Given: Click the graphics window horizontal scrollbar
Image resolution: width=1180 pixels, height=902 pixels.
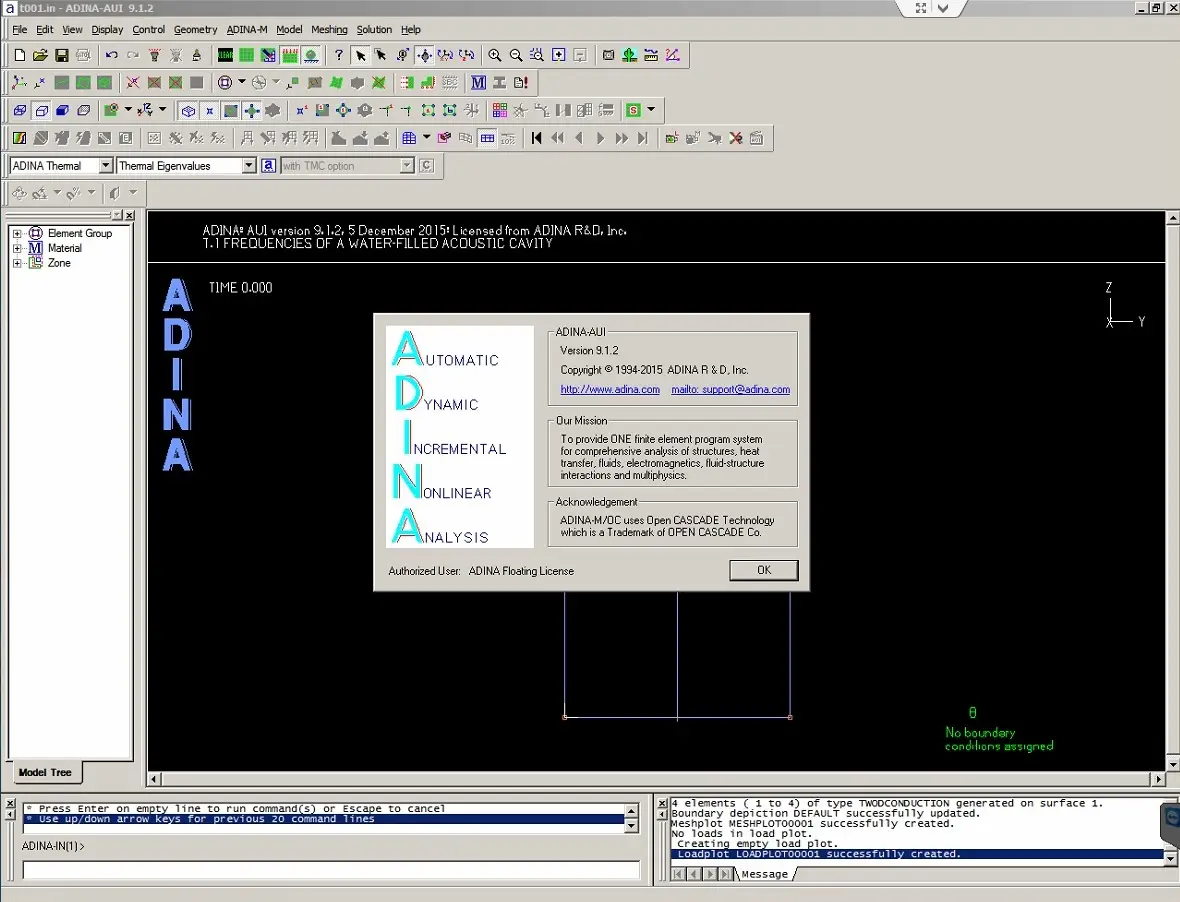Looking at the screenshot, I should tap(654, 779).
